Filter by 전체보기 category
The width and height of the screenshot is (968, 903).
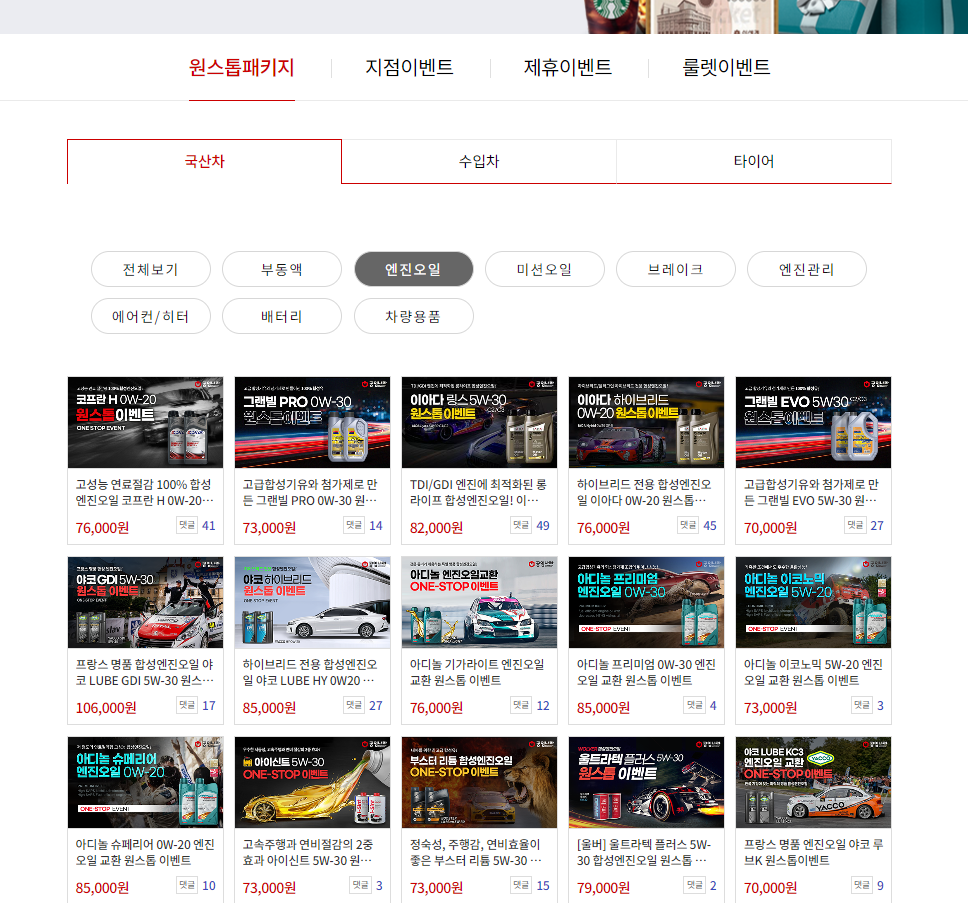click(x=151, y=269)
